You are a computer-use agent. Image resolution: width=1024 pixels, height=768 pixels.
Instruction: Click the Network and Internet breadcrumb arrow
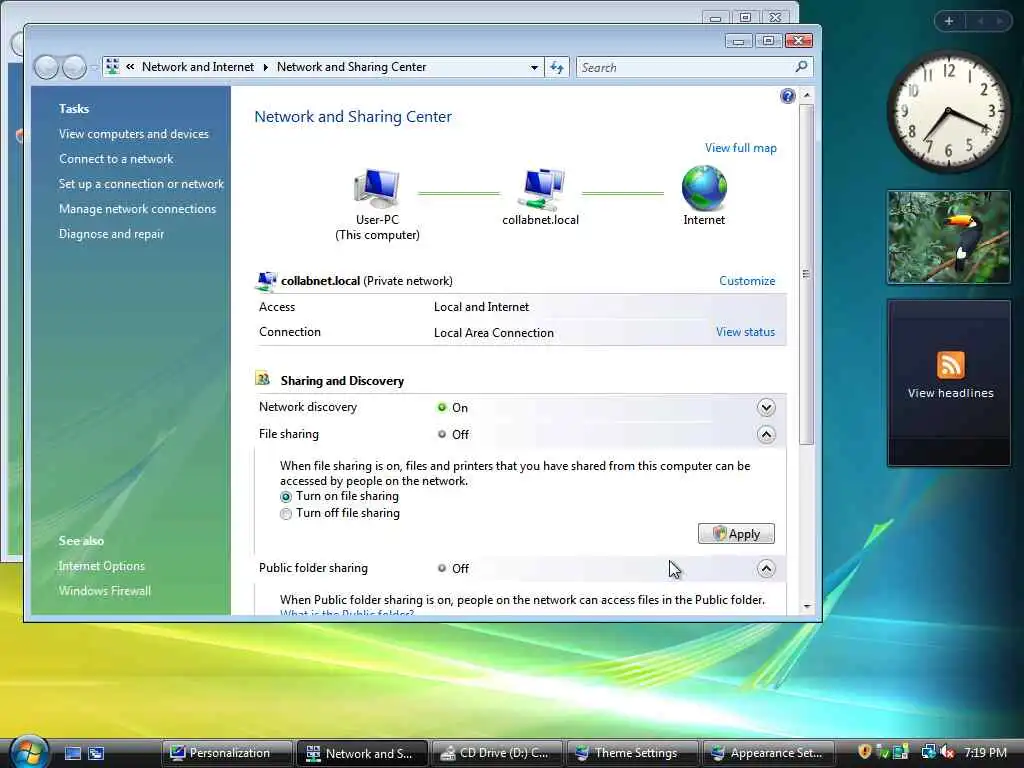pos(266,67)
